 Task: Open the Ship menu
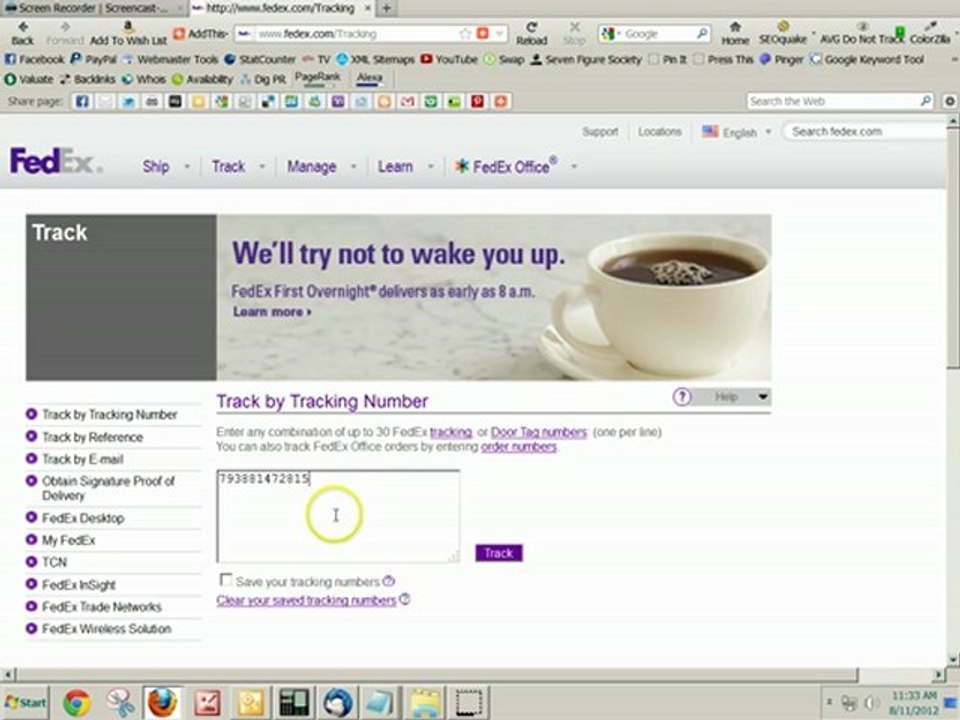[156, 167]
